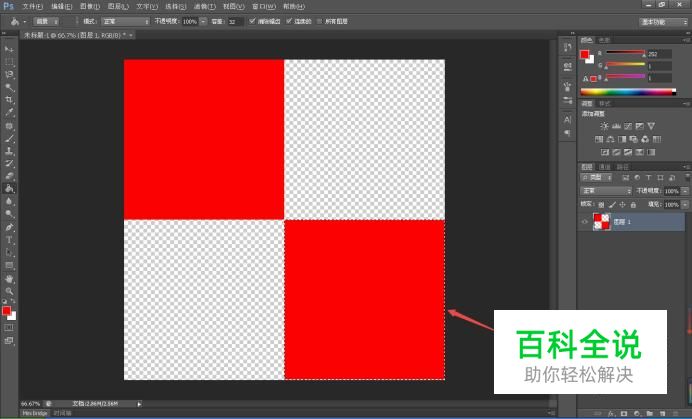Image resolution: width=692 pixels, height=419 pixels.
Task: Select the Magic Wand tool
Action: (x=9, y=87)
